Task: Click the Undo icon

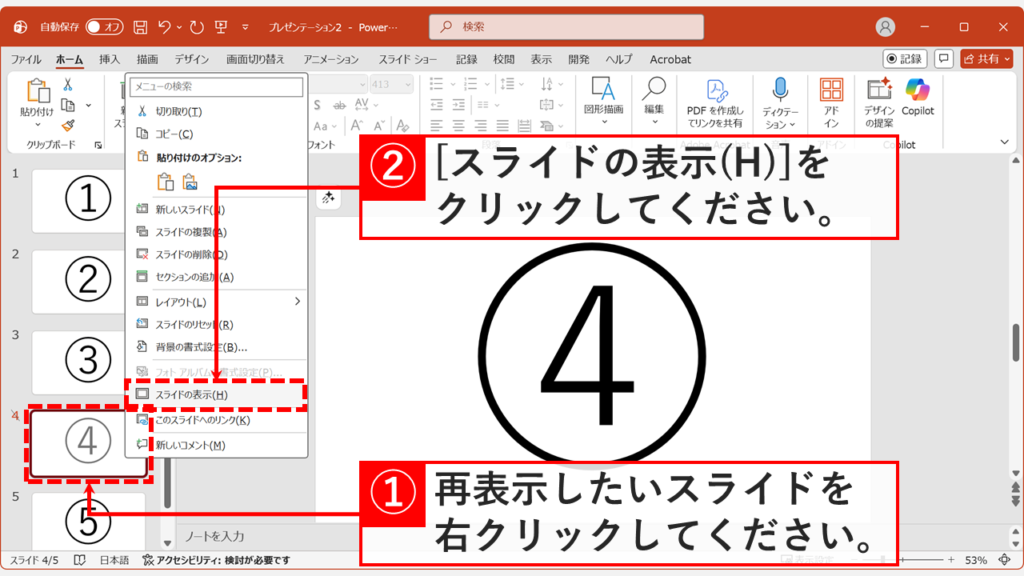Action: click(164, 26)
